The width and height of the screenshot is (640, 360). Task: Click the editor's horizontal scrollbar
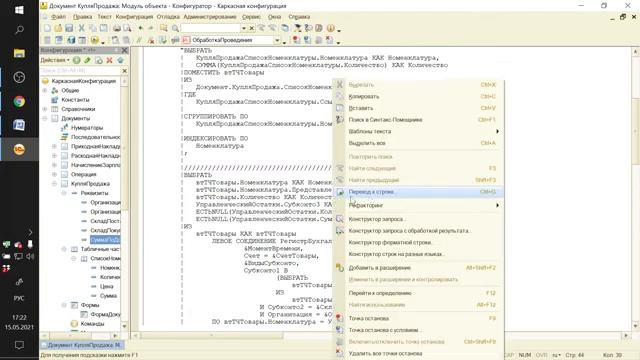(x=382, y=336)
